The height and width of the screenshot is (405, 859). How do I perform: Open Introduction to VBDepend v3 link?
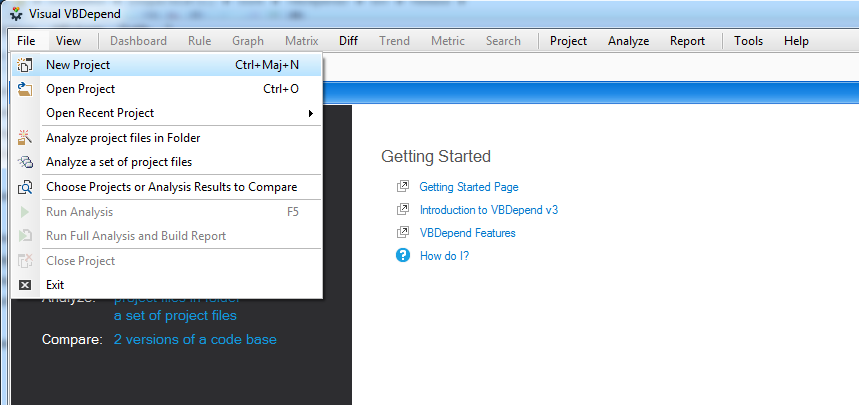488,210
